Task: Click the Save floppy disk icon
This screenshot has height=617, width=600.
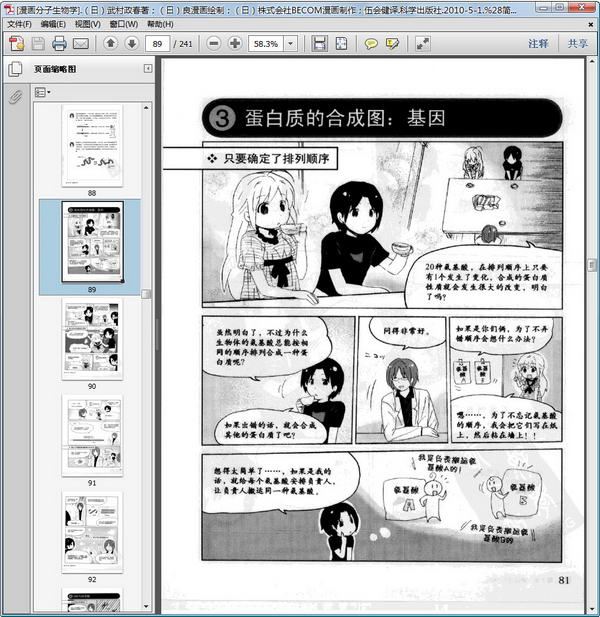Action: pyautogui.click(x=38, y=43)
